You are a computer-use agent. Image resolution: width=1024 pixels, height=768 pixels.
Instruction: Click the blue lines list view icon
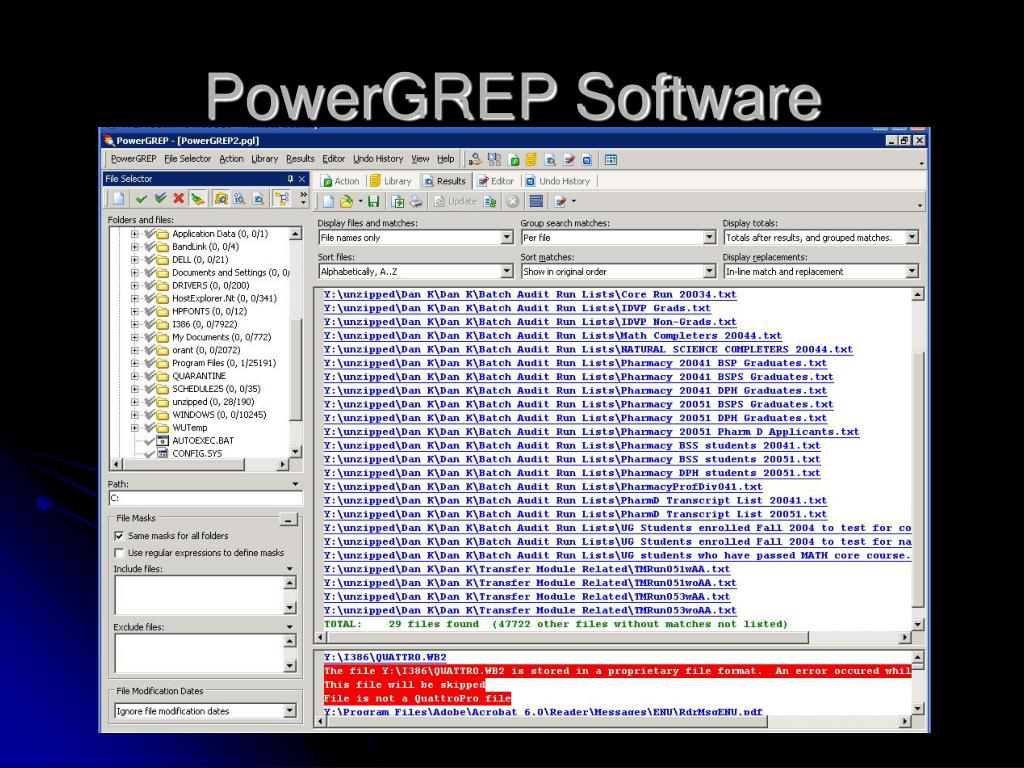tap(536, 201)
